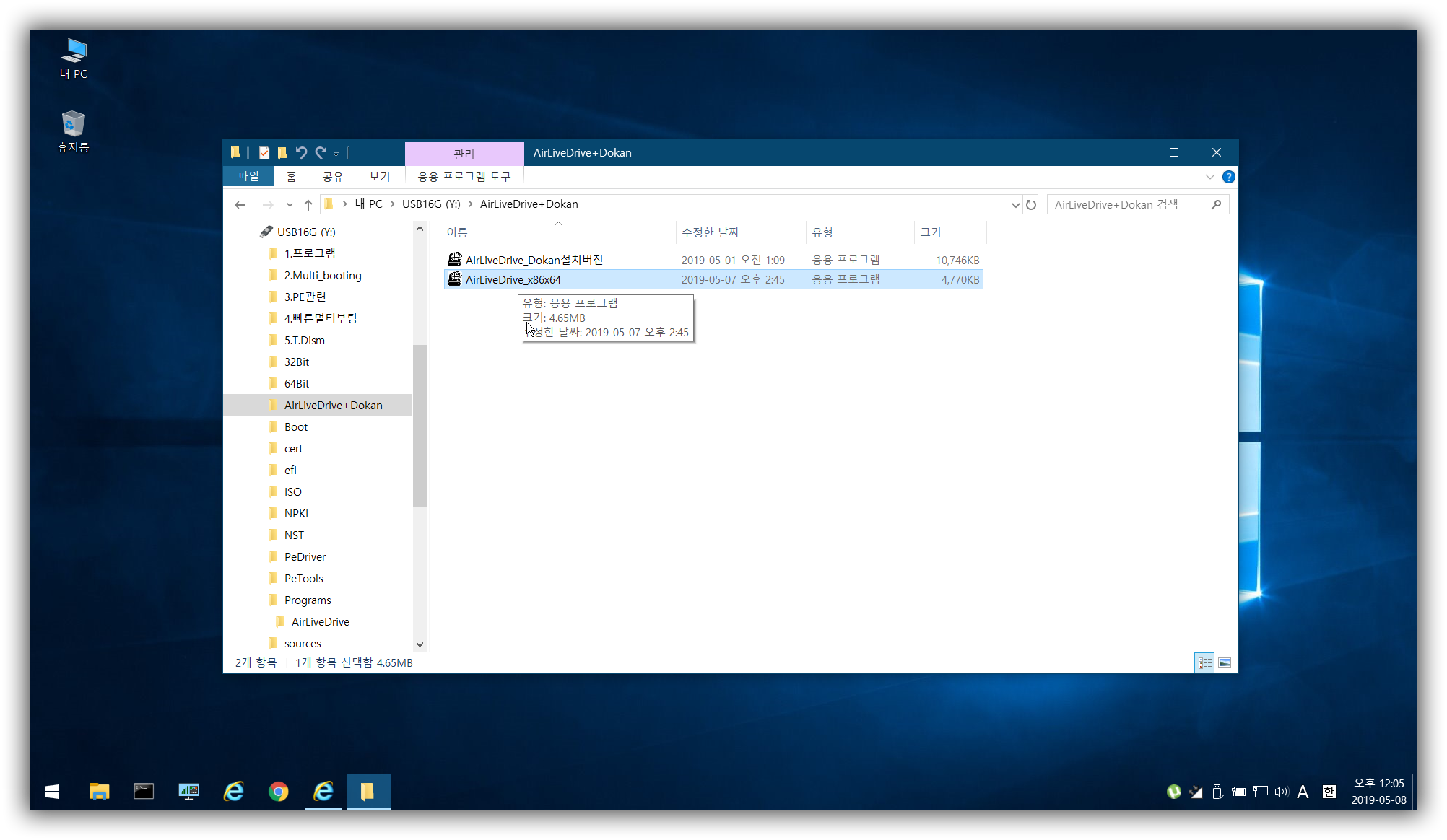Image resolution: width=1447 pixels, height=840 pixels.
Task: Open the Command Prompt taskbar icon
Action: coord(144,792)
